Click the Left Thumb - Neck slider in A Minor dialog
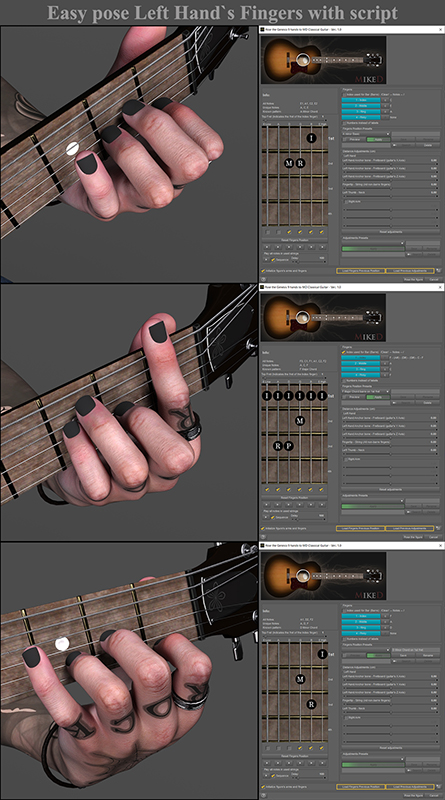This screenshot has height=800, width=445. coord(390,196)
